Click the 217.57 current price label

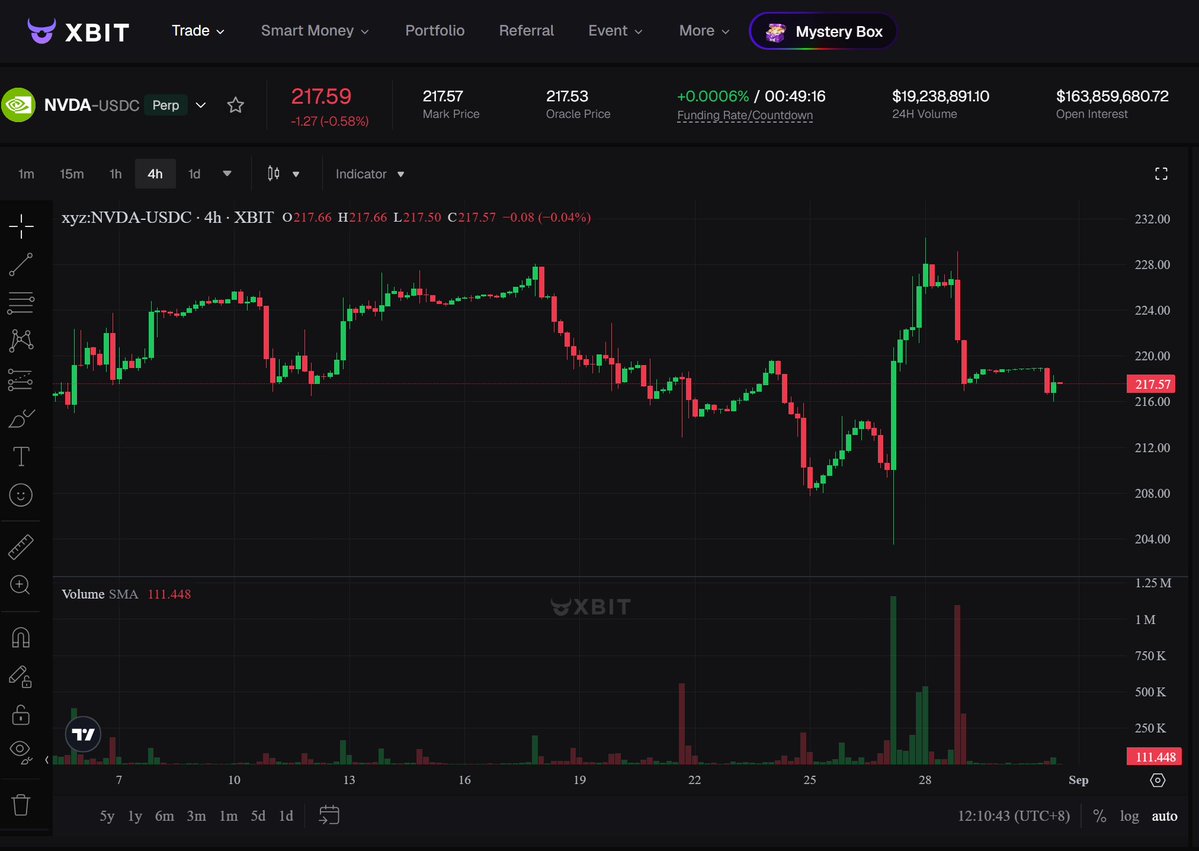pos(1151,384)
